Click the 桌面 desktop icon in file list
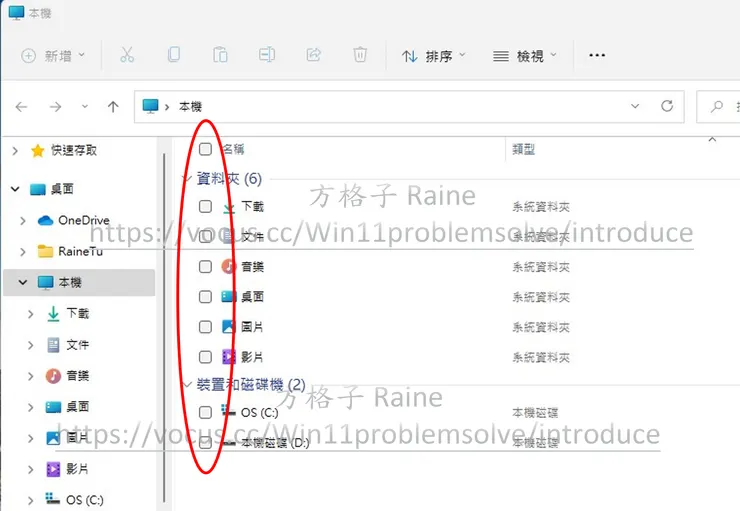The width and height of the screenshot is (740, 511). (x=229, y=296)
